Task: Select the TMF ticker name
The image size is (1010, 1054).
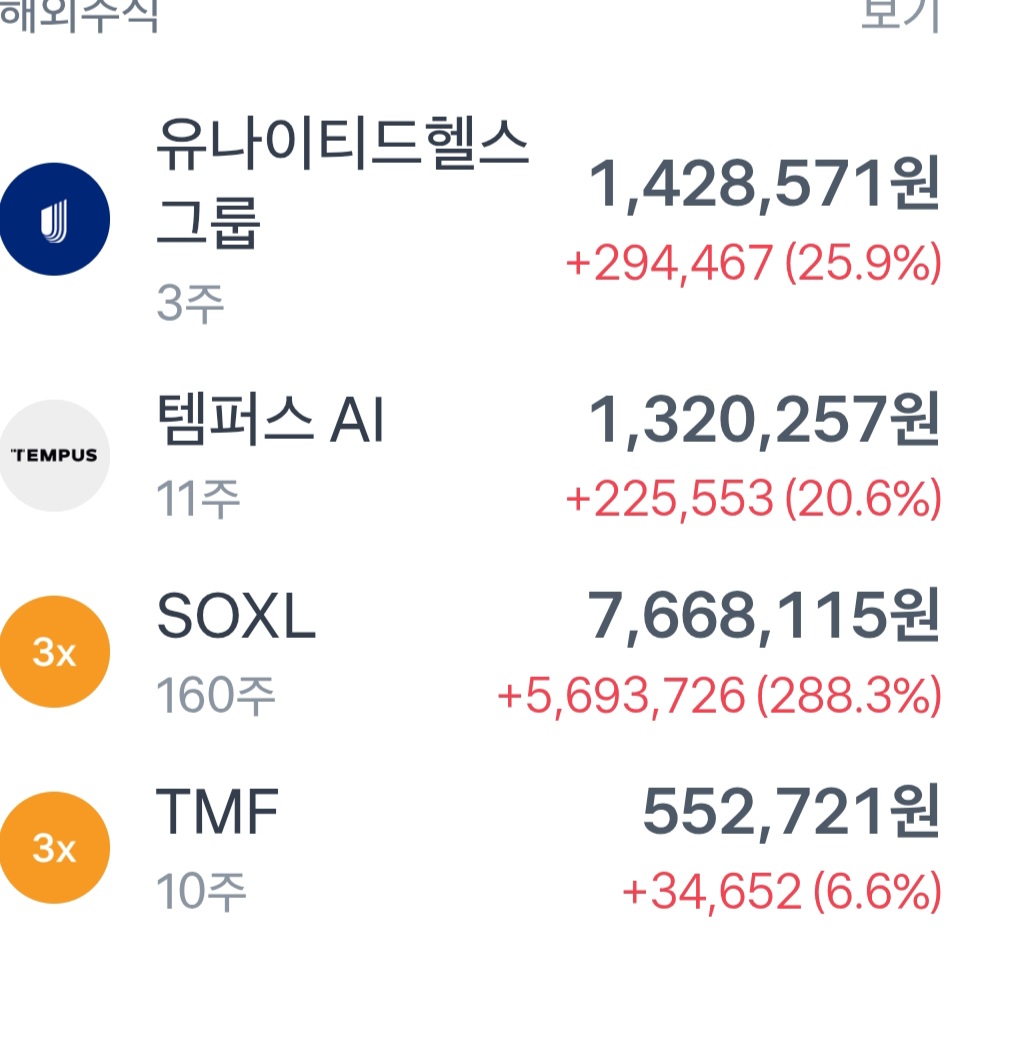Action: [x=217, y=811]
